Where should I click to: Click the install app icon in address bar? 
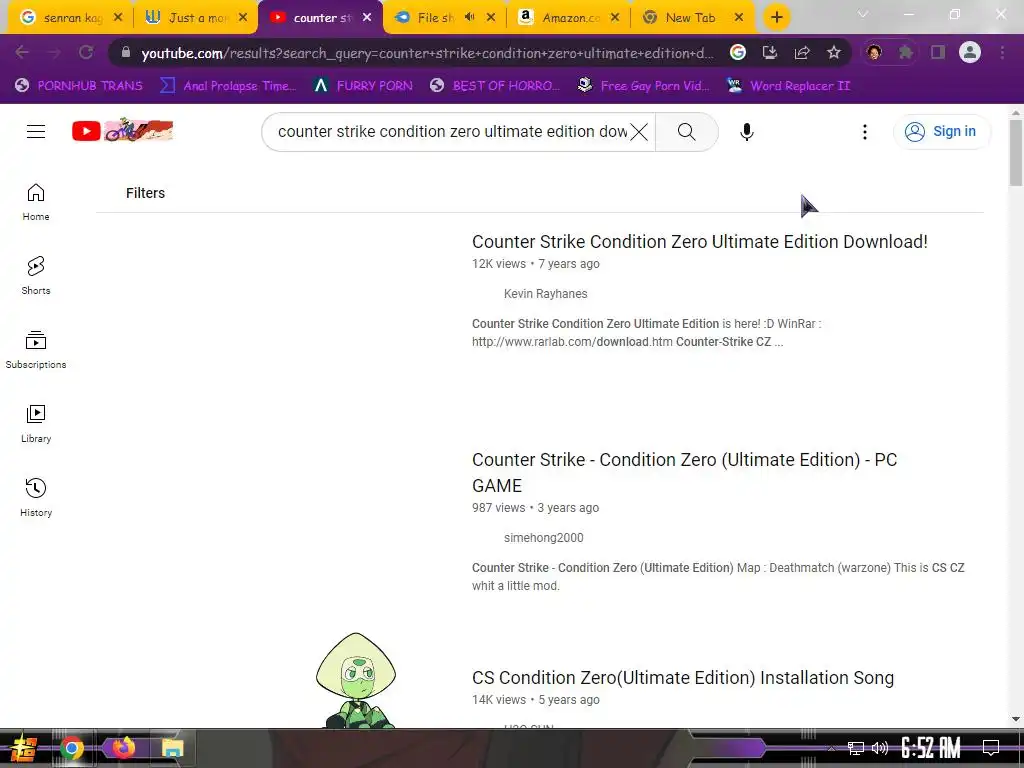point(770,52)
